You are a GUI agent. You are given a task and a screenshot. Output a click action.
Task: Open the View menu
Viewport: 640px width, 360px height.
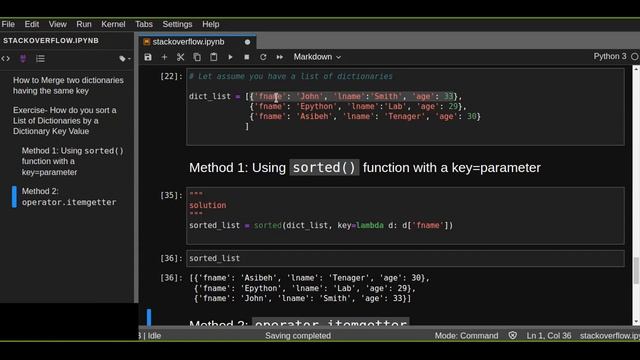(58, 24)
